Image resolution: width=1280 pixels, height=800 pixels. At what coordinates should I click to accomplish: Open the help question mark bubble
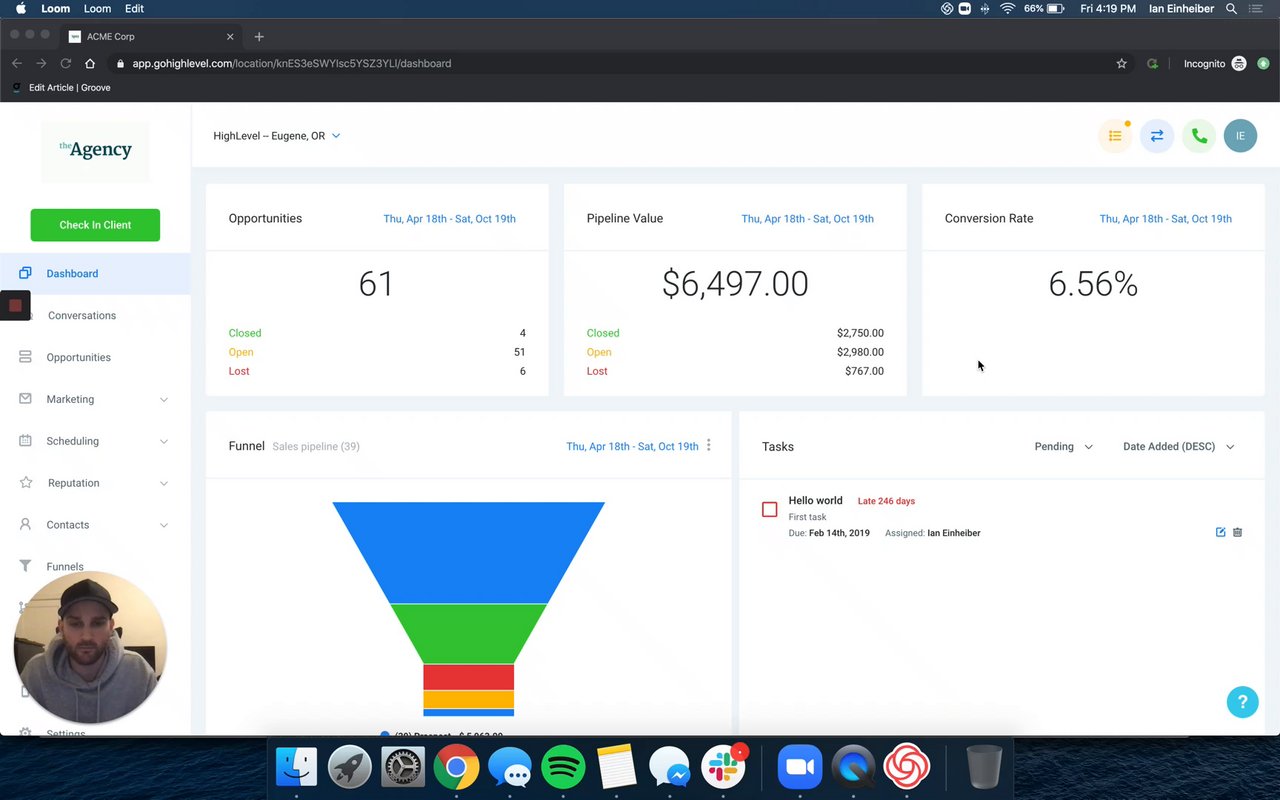[x=1242, y=701]
